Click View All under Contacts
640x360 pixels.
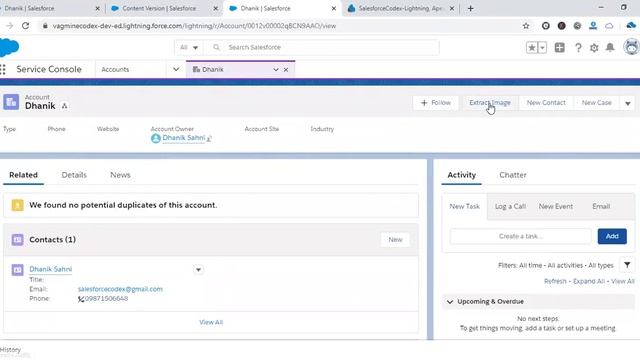point(211,322)
